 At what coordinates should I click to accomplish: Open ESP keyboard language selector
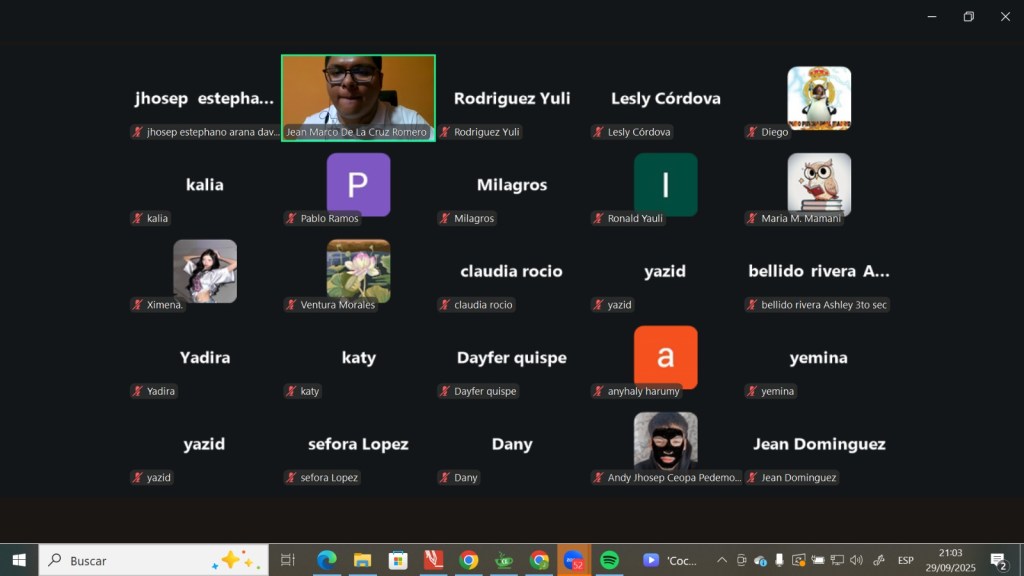pyautogui.click(x=905, y=560)
